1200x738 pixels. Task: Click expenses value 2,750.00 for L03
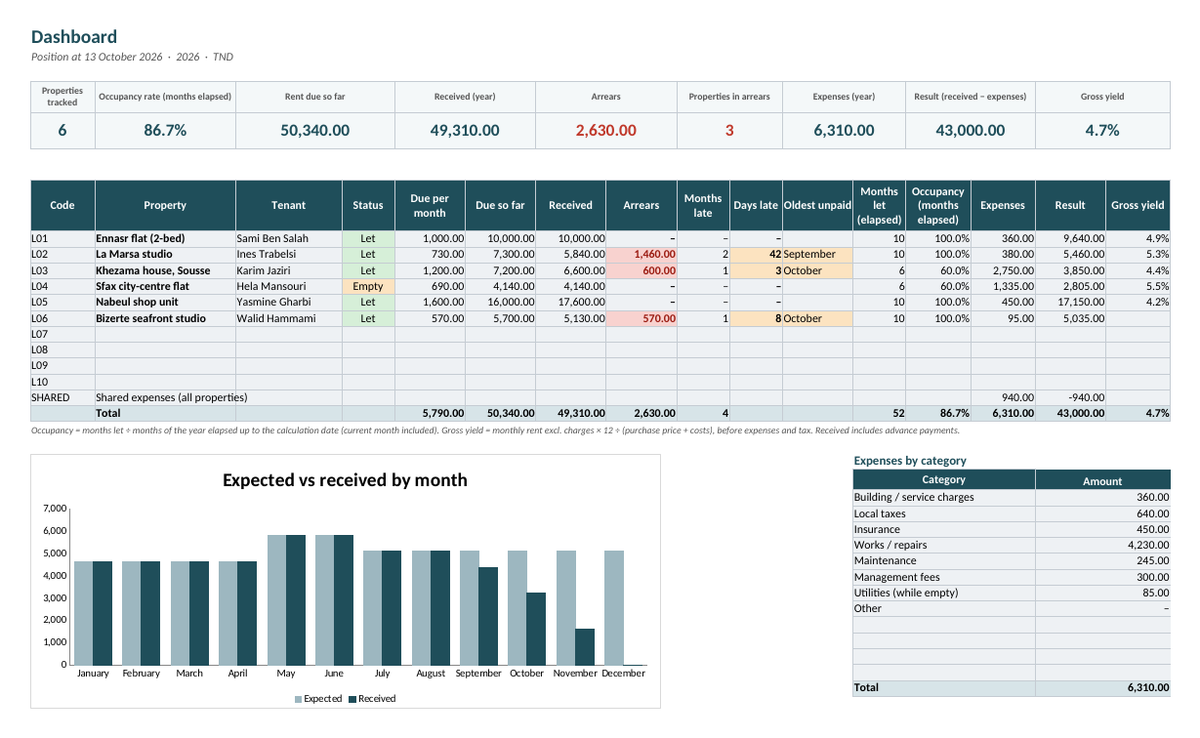point(1003,271)
